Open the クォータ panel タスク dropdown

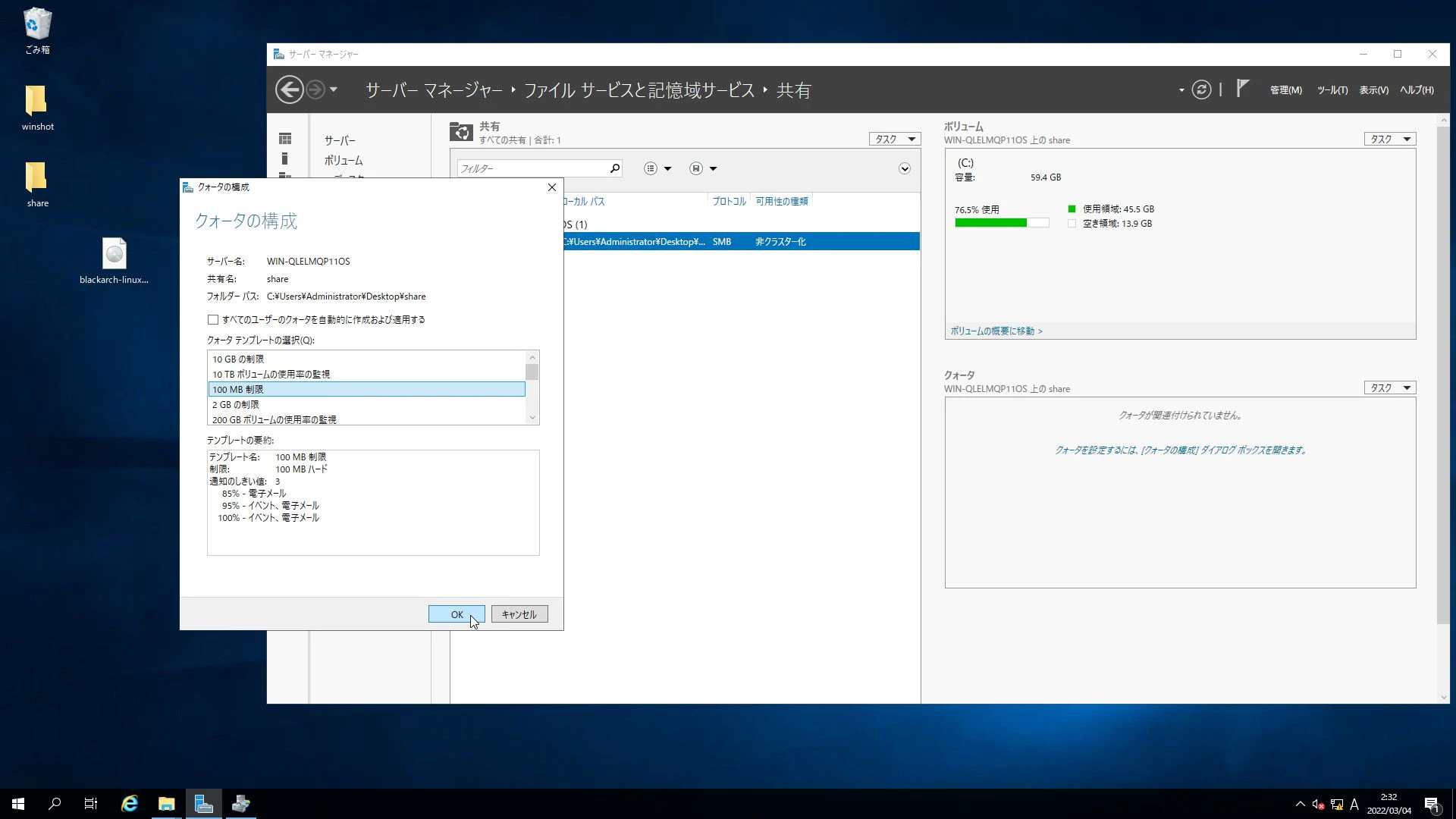1389,388
